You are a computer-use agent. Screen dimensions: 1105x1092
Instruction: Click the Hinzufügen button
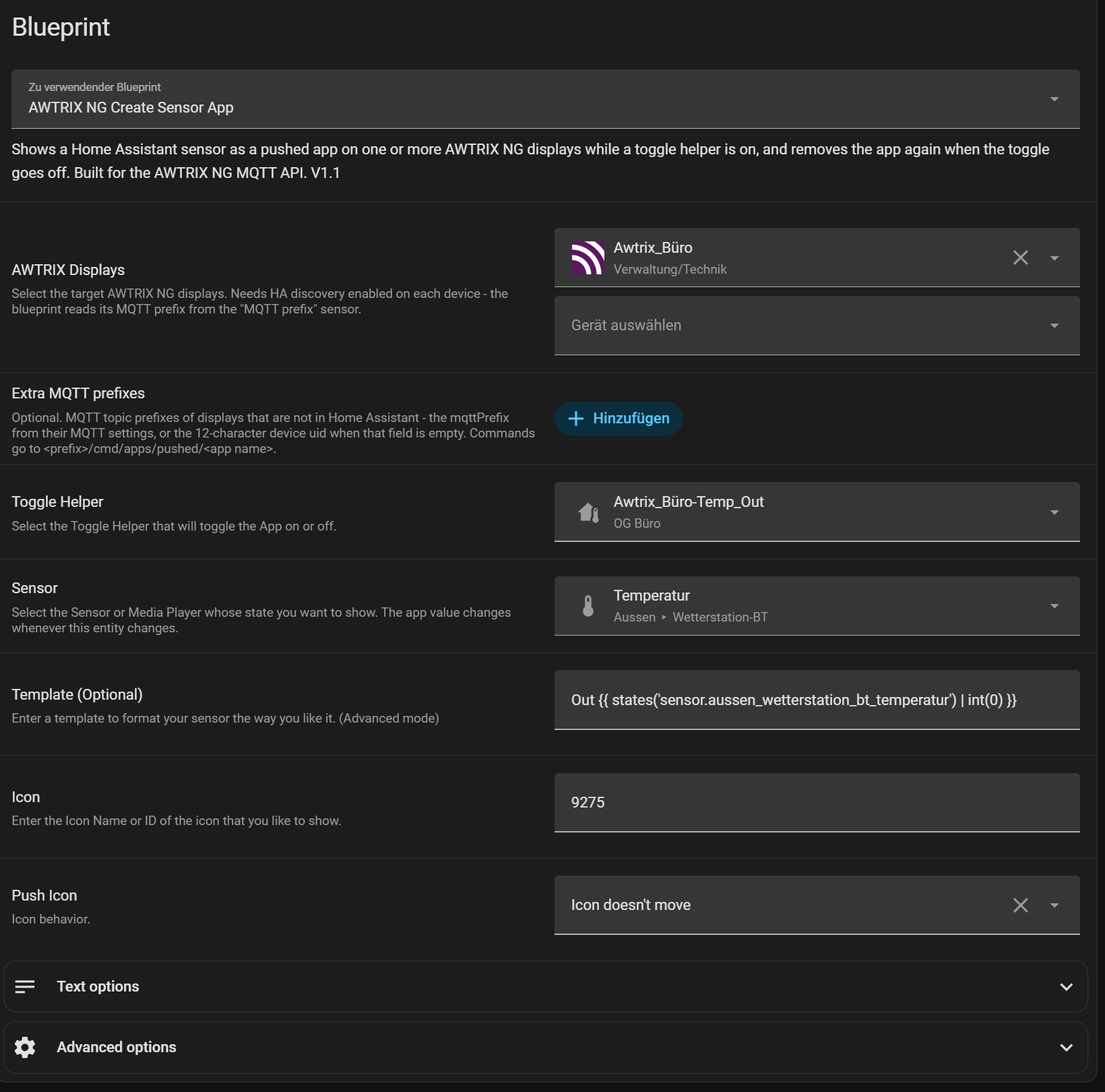pyautogui.click(x=619, y=419)
